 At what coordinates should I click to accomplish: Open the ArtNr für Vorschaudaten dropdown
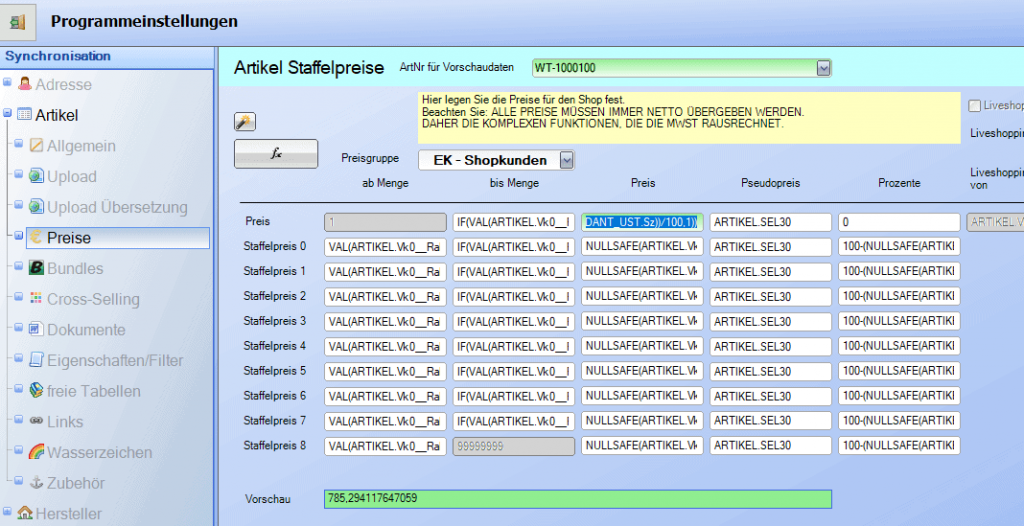pyautogui.click(x=824, y=68)
